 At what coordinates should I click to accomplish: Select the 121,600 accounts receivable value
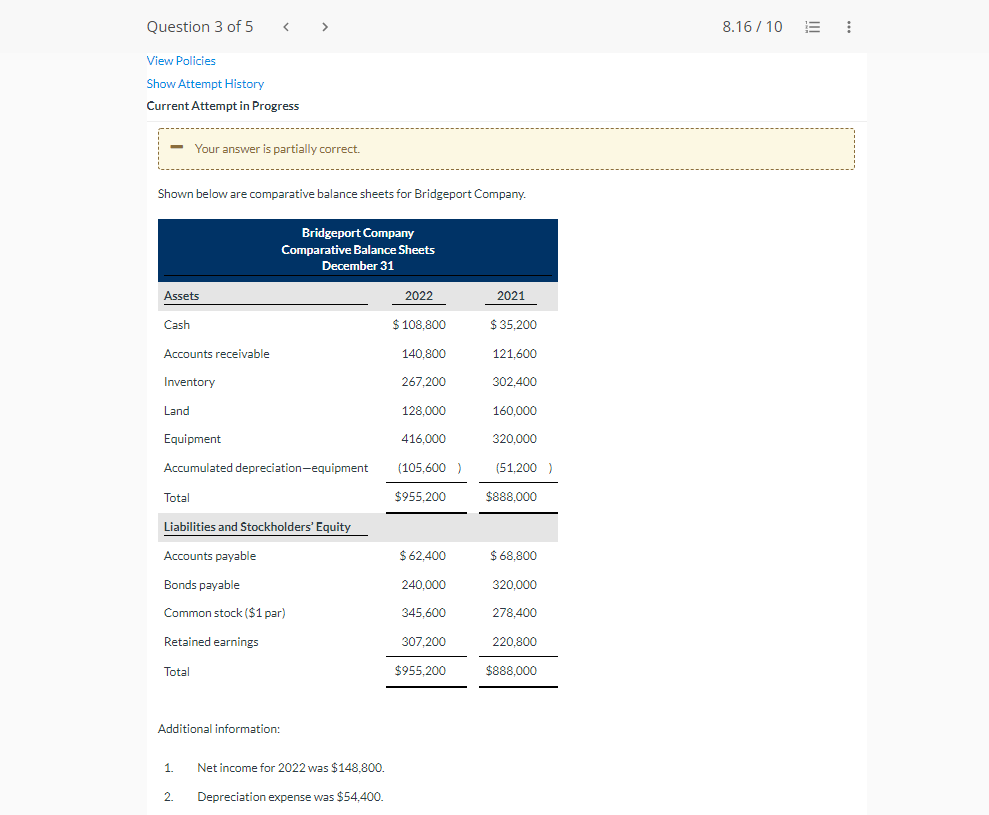pos(515,354)
